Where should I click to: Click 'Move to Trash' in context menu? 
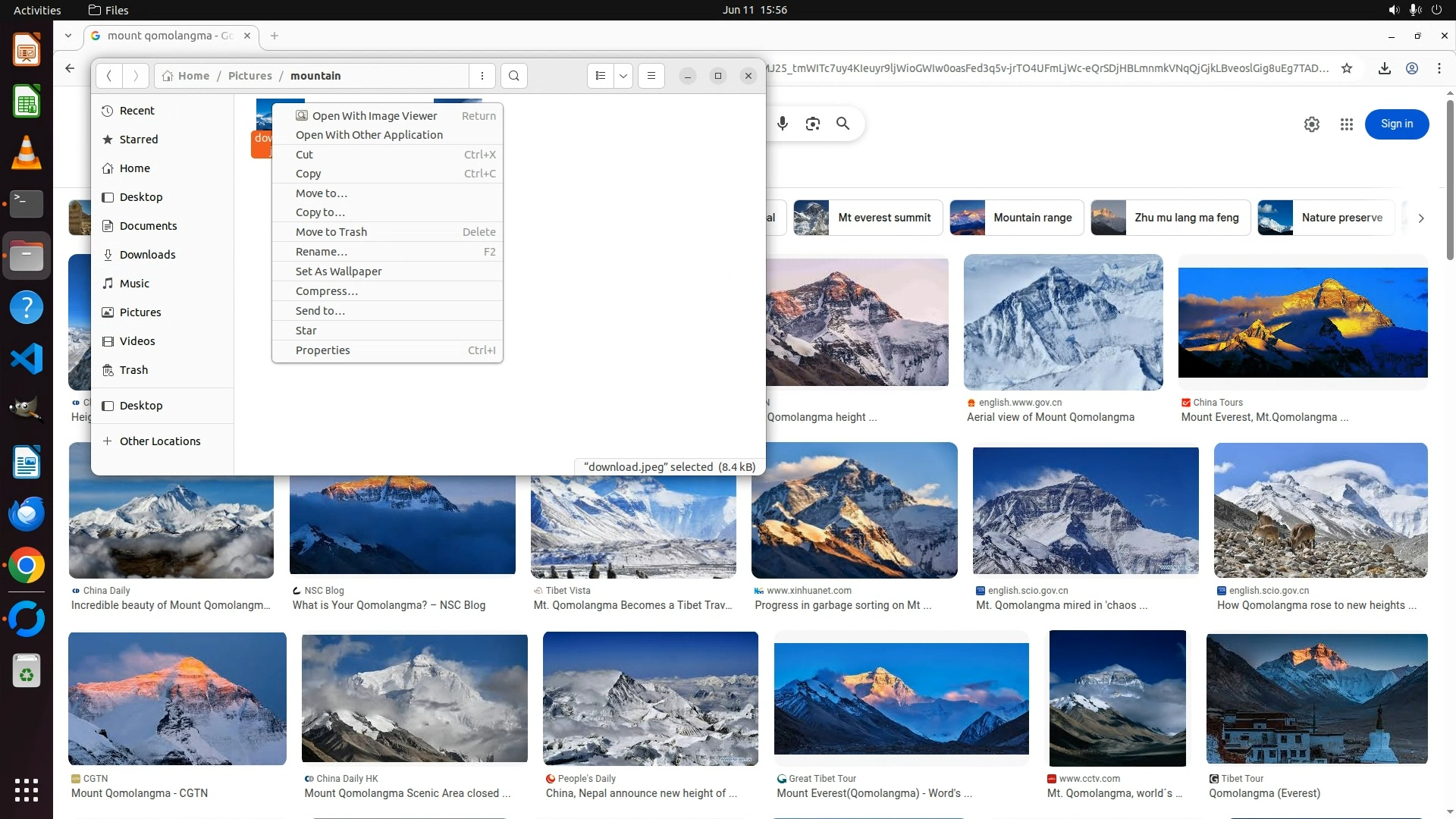point(331,232)
